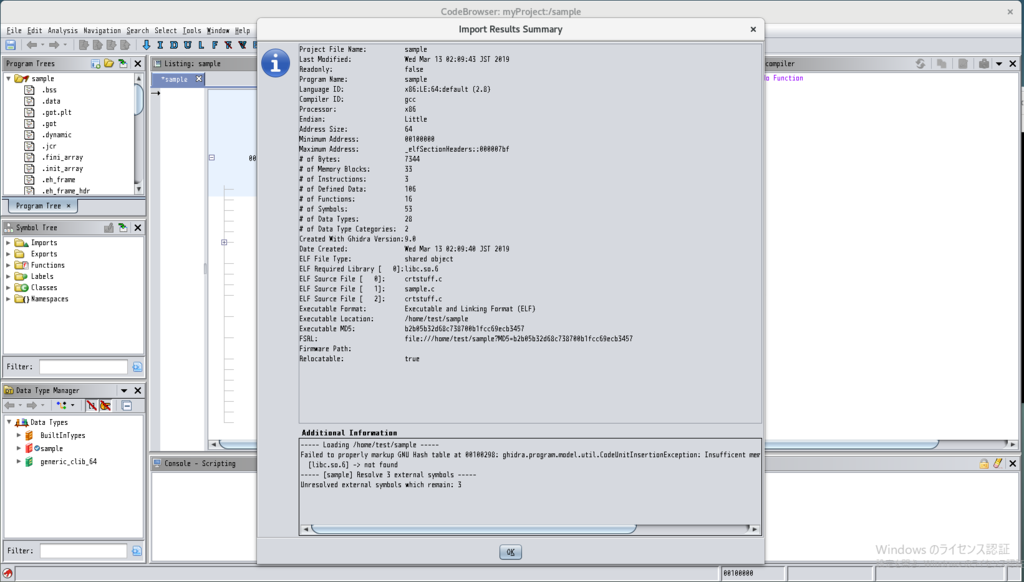Toggle the 'N' filter arrays button in Data Type Manager
This screenshot has height=582, width=1024.
tap(91, 406)
